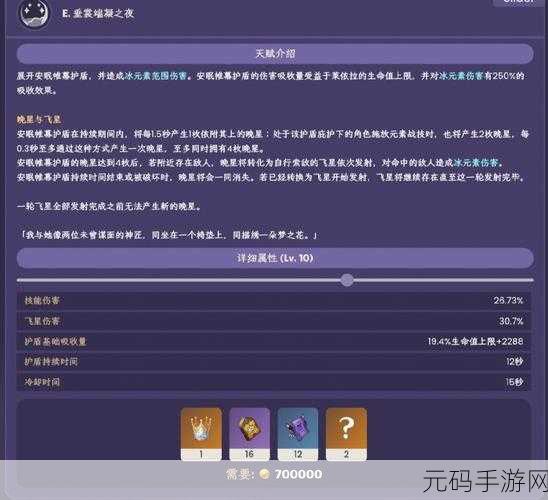This screenshot has height=500, width=548.
Task: Click the crown material icon labeled 1
Action: [x=201, y=434]
